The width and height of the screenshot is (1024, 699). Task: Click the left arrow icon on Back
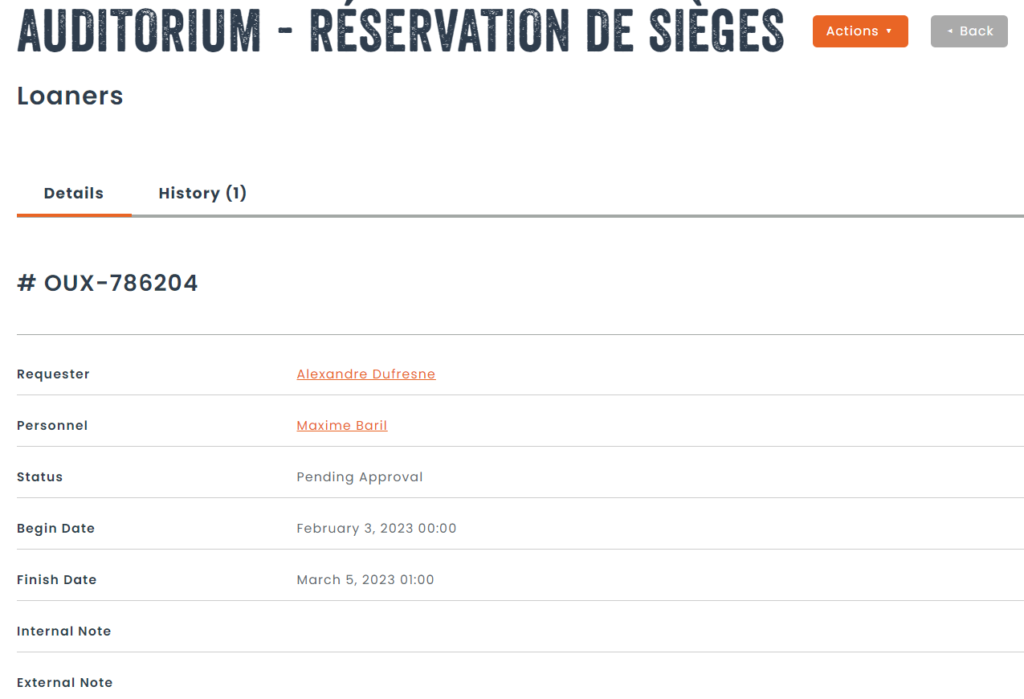pyautogui.click(x=950, y=31)
